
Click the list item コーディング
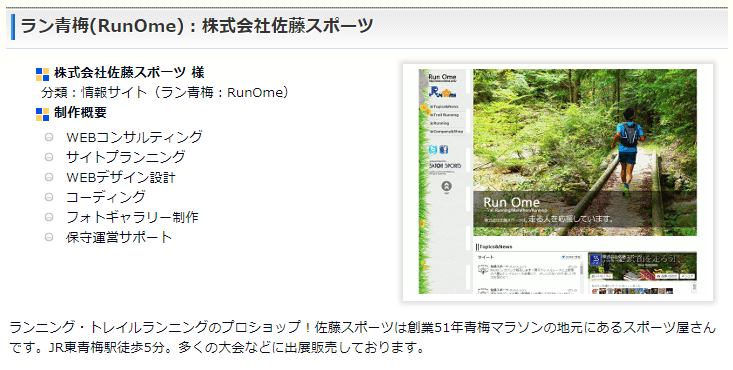[x=106, y=197]
